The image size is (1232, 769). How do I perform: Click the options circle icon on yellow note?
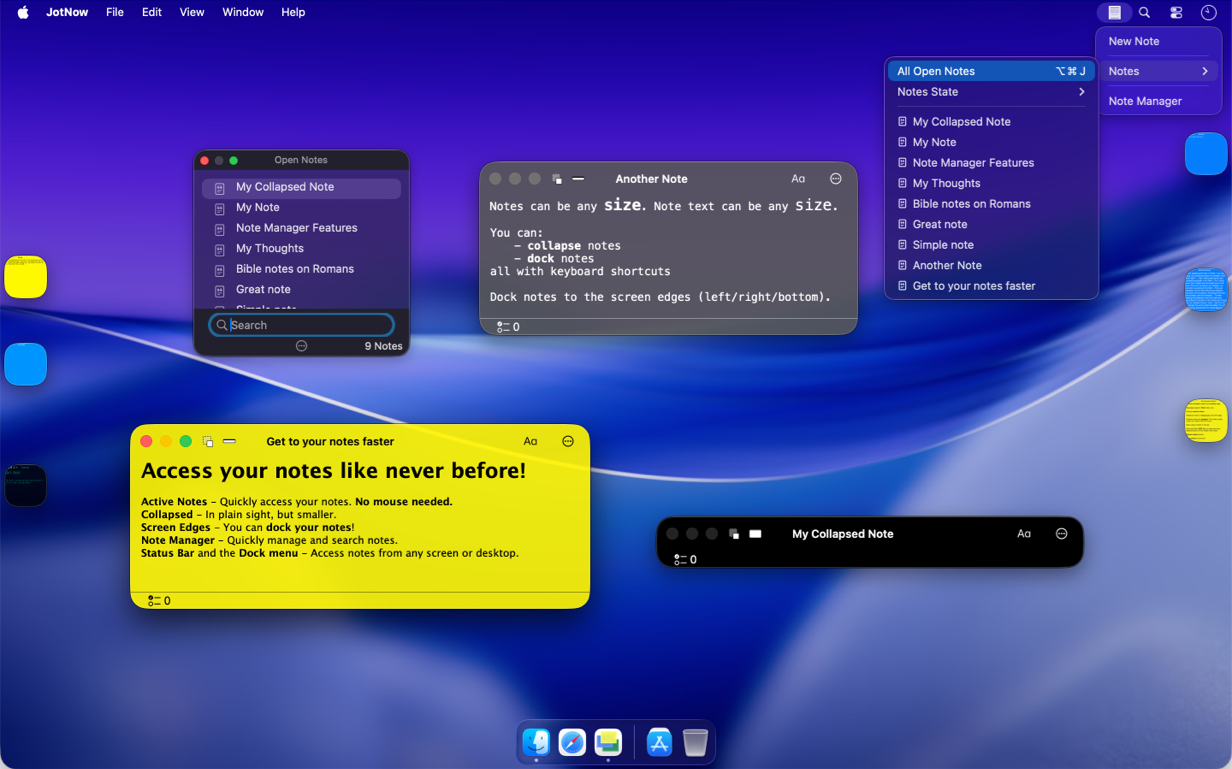[568, 440]
